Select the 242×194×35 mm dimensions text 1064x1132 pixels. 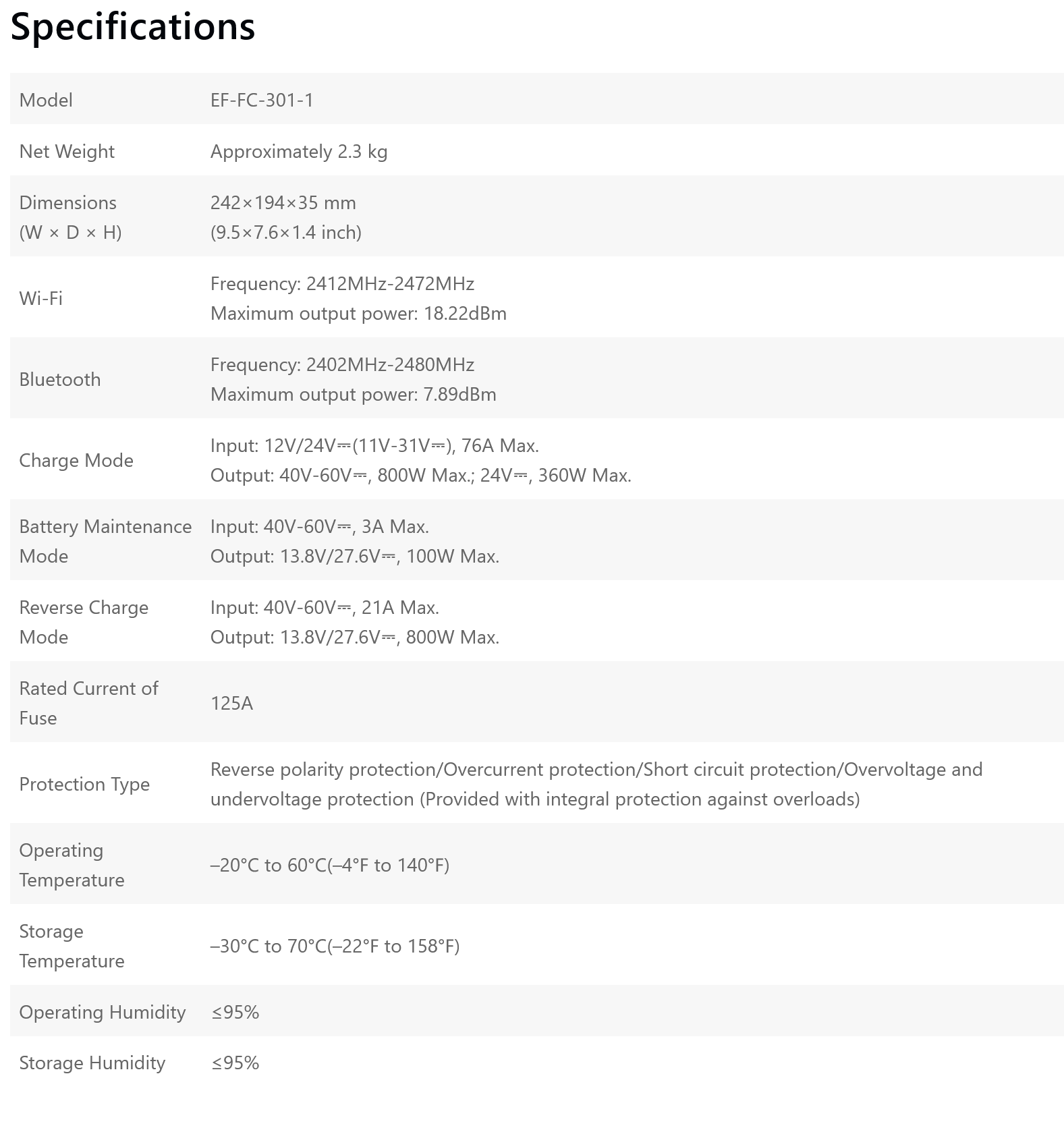[x=283, y=202]
